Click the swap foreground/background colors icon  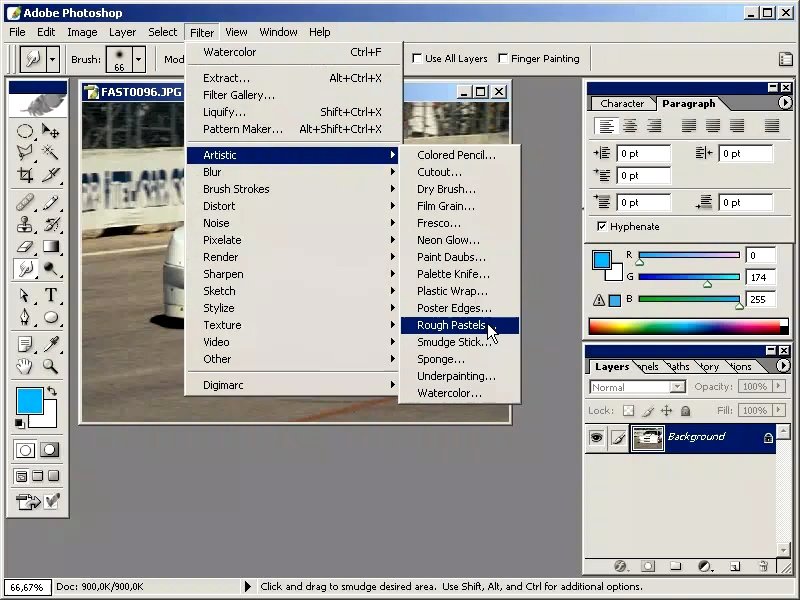tap(52, 391)
